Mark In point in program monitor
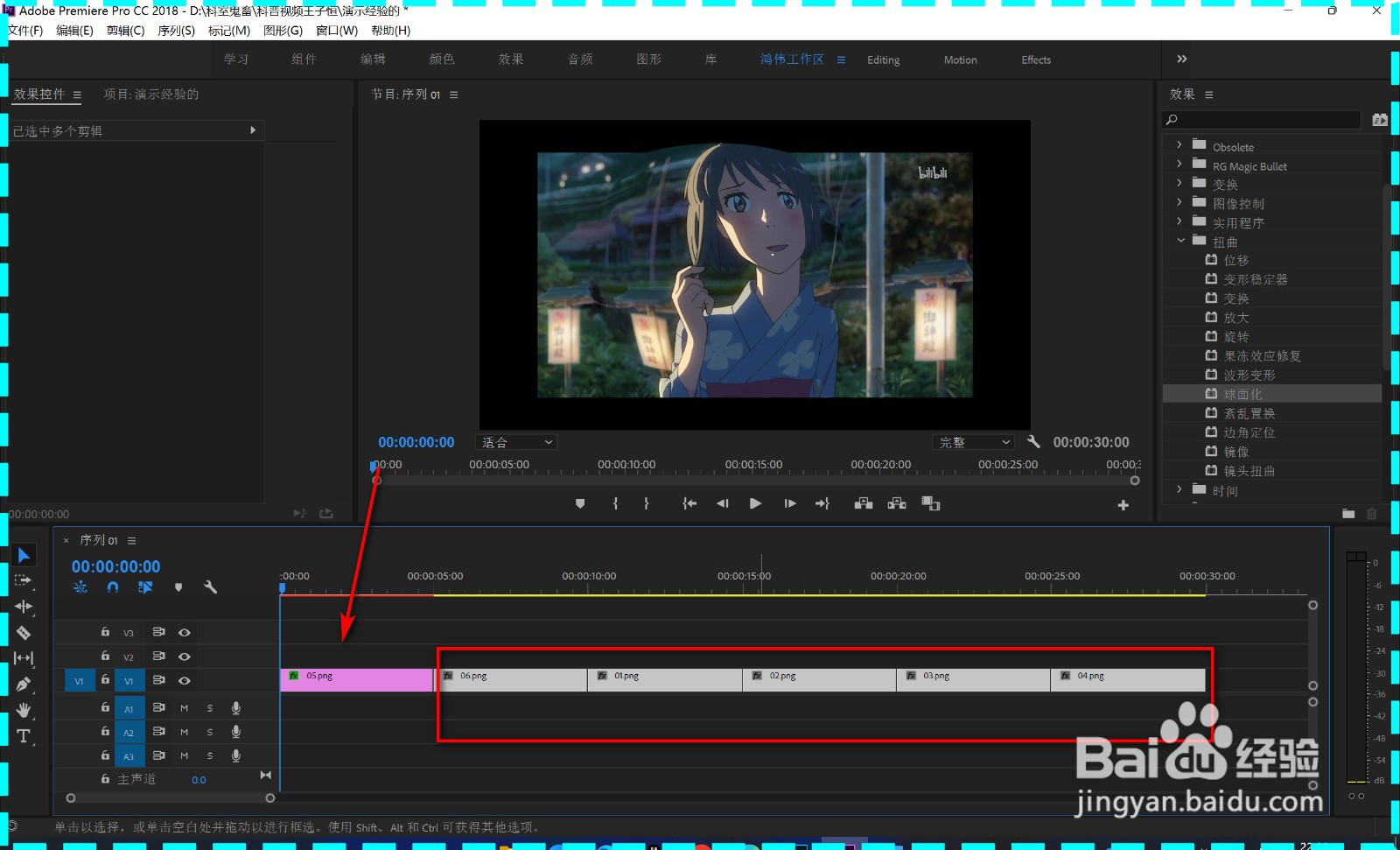The image size is (1400, 850). pyautogui.click(x=615, y=504)
